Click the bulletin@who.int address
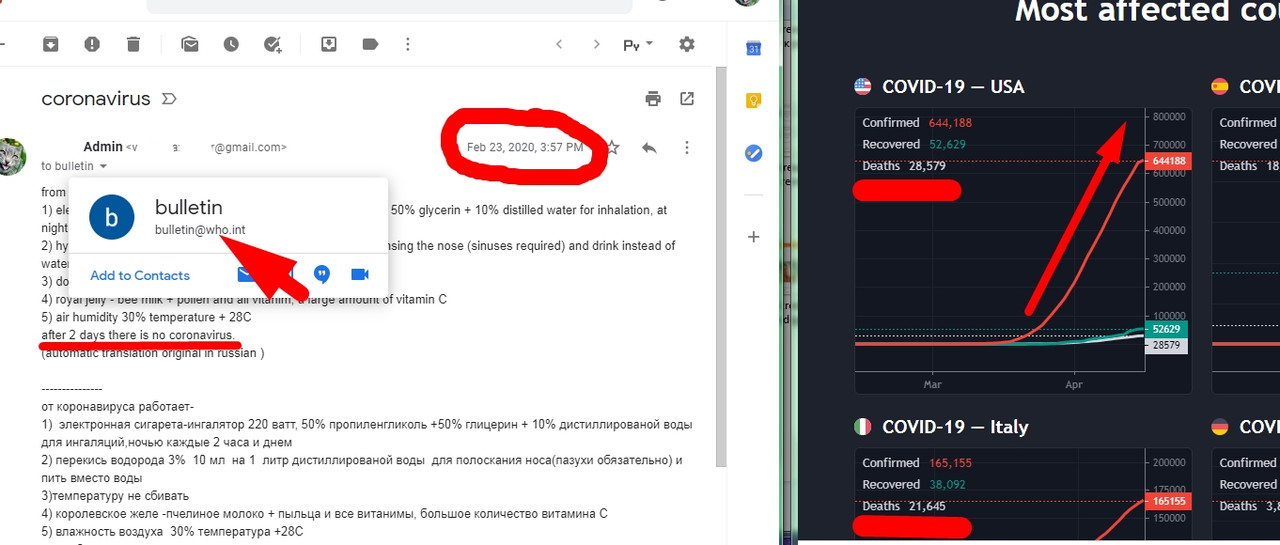The width and height of the screenshot is (1280, 545). (x=200, y=230)
